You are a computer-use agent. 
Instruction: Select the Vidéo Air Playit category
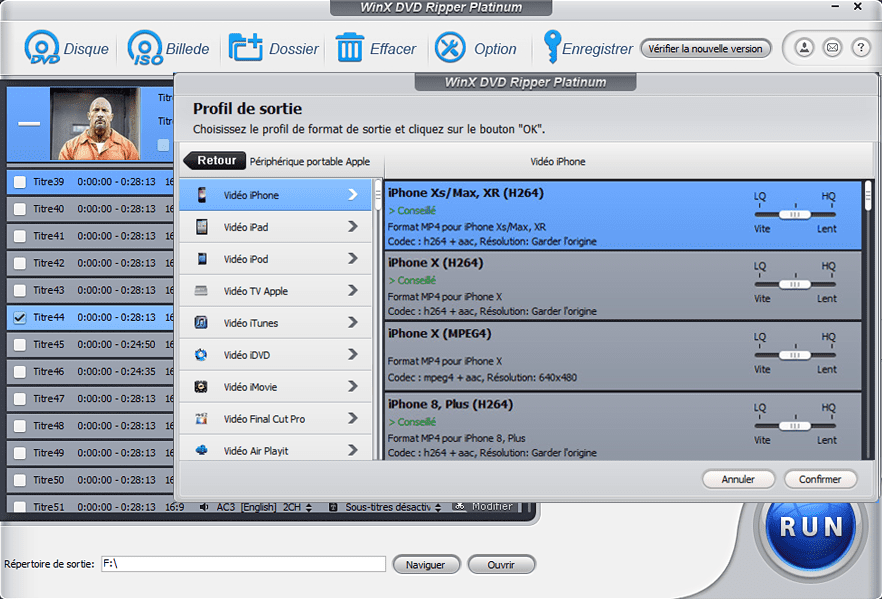[x=275, y=450]
